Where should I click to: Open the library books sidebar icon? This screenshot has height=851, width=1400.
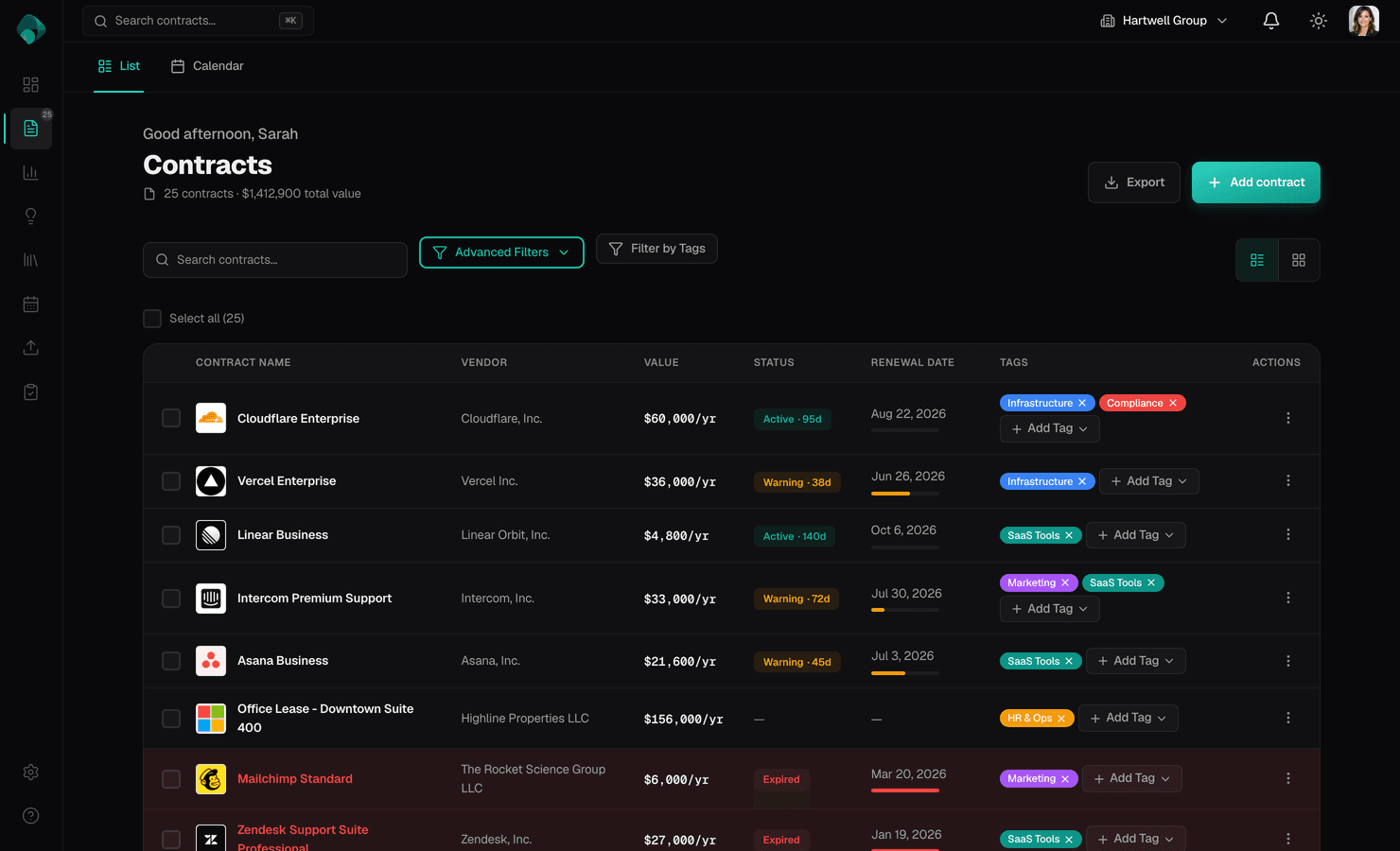[31, 260]
